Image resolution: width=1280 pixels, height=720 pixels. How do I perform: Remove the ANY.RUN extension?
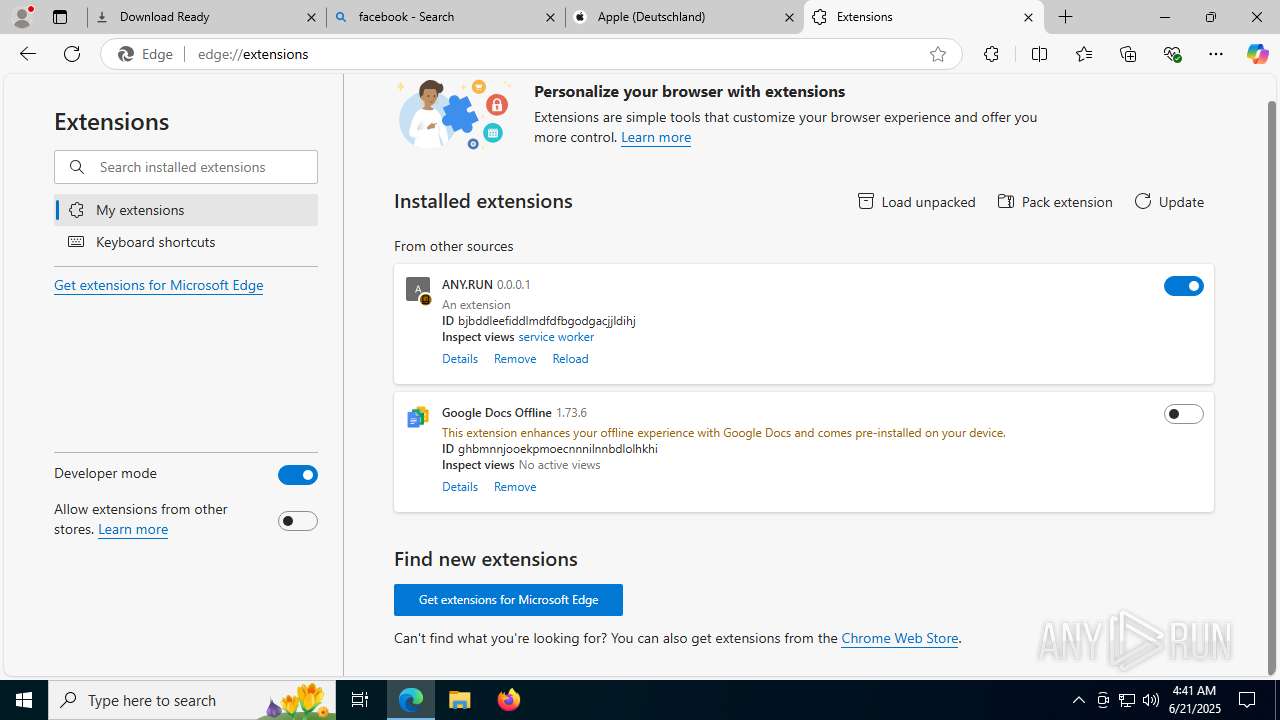(x=515, y=359)
